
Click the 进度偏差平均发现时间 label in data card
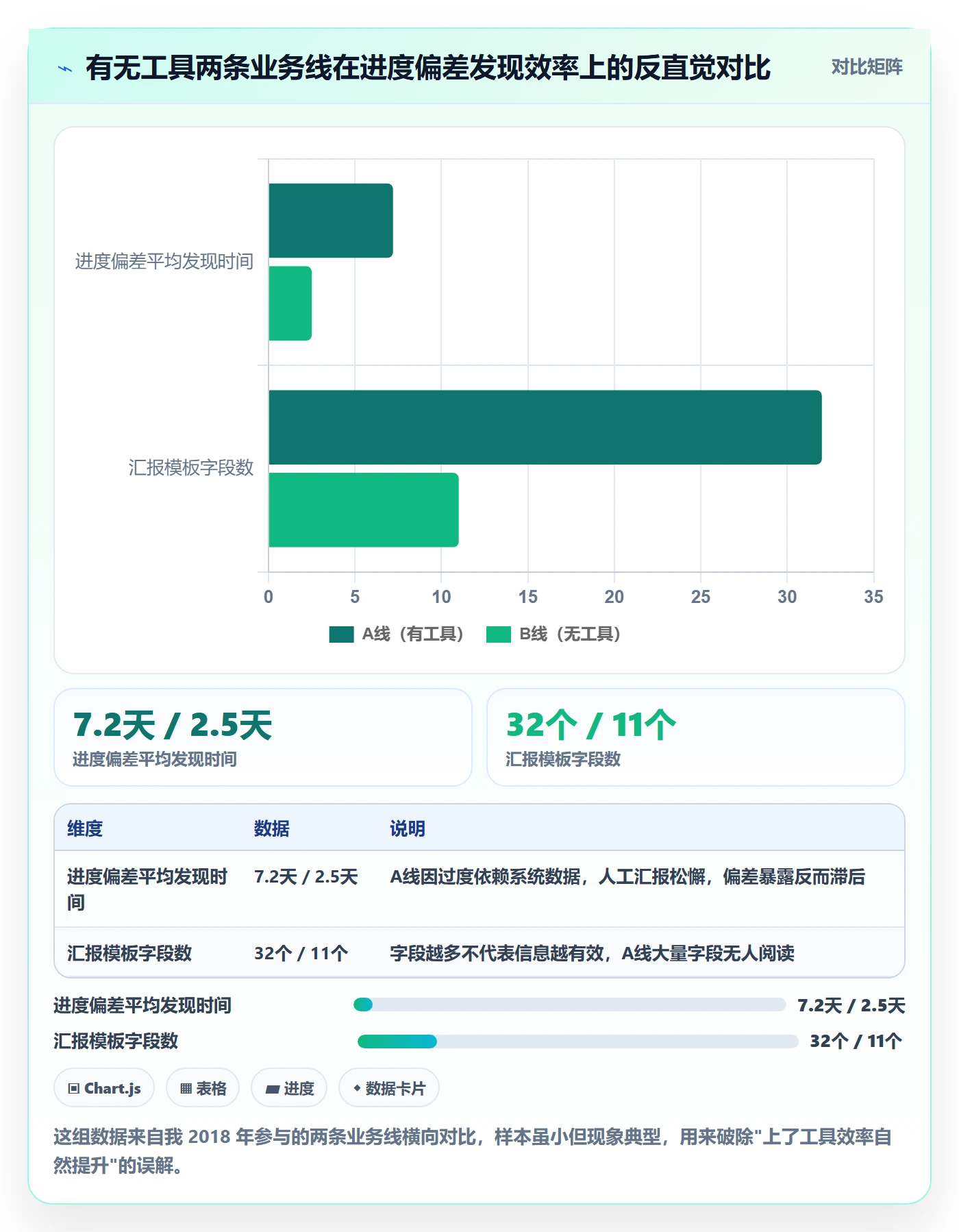(155, 759)
